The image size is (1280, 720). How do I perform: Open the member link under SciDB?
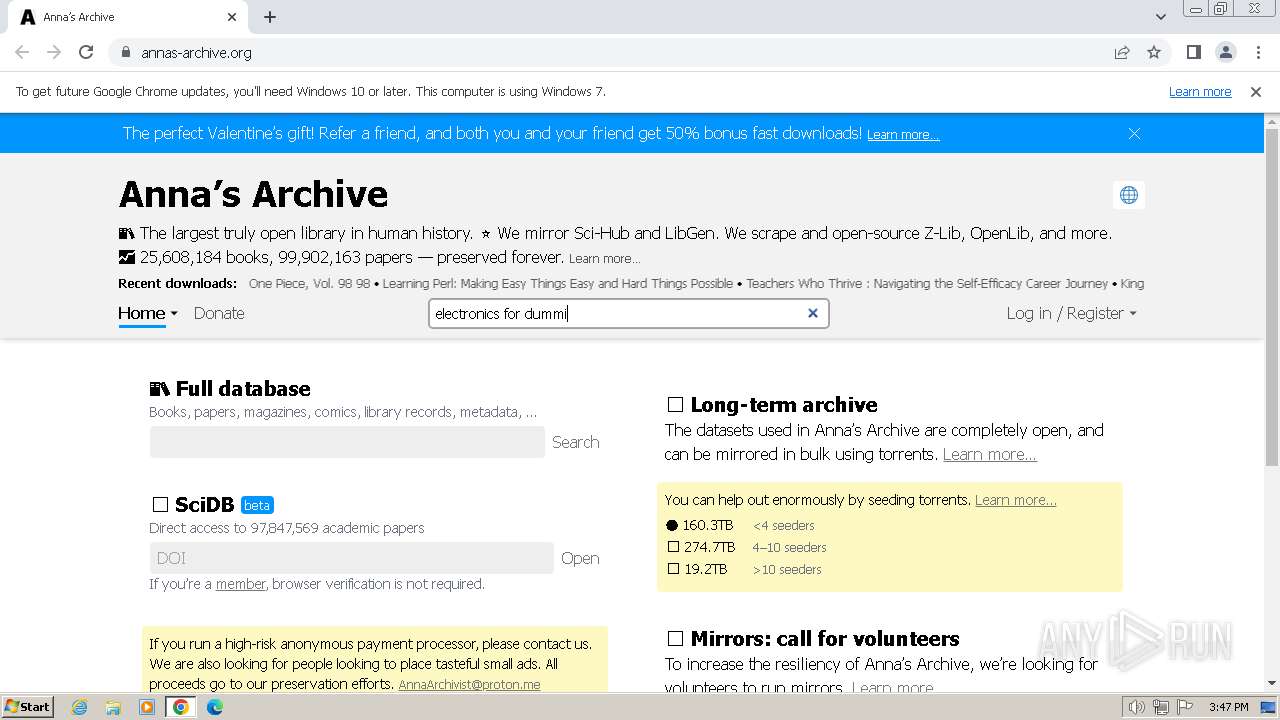pyautogui.click(x=241, y=584)
